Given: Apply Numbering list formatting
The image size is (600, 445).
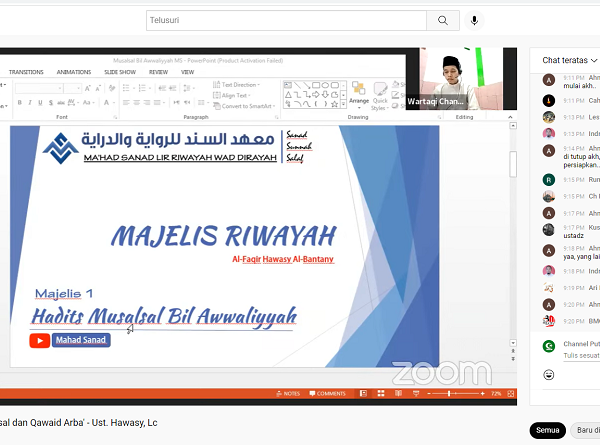Looking at the screenshot, I should [x=144, y=88].
